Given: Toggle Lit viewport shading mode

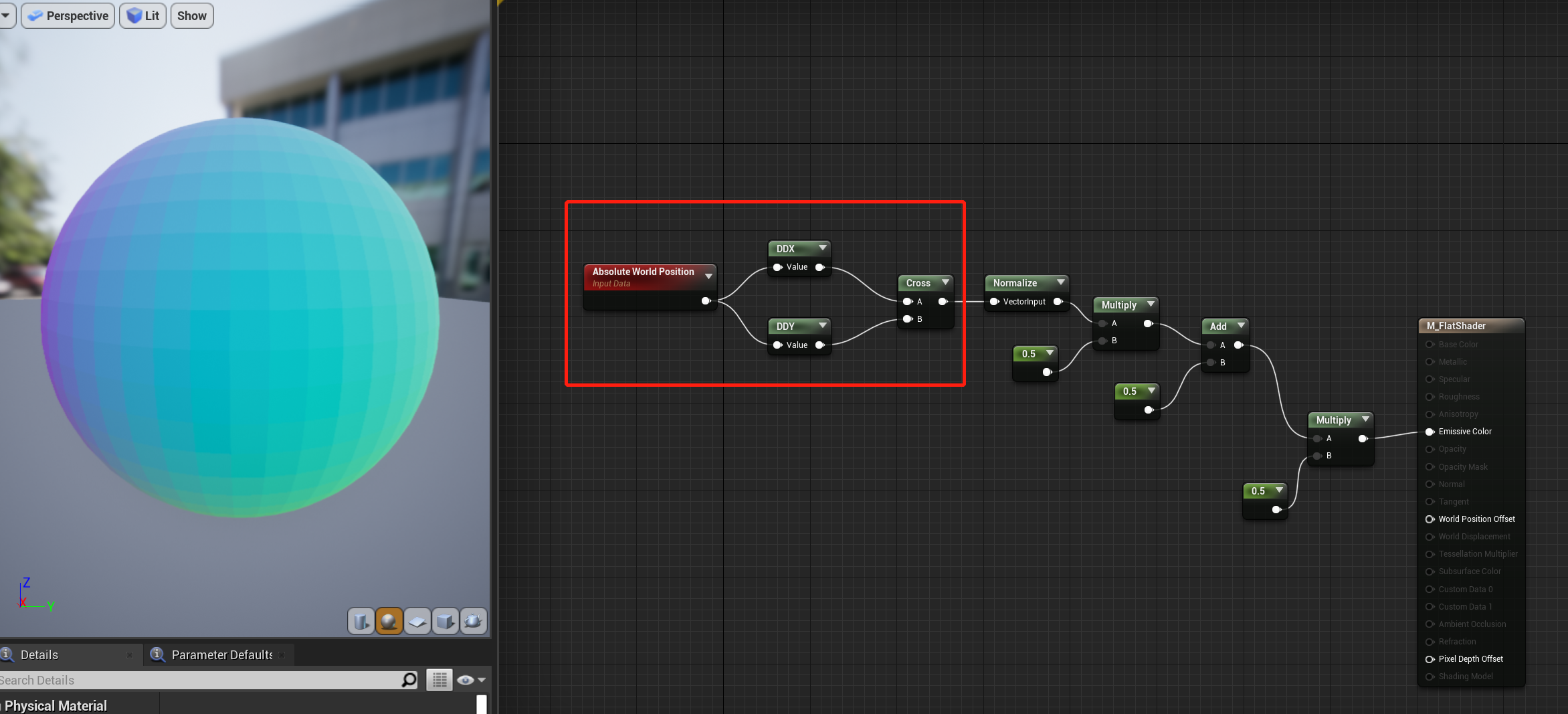Looking at the screenshot, I should [x=142, y=15].
